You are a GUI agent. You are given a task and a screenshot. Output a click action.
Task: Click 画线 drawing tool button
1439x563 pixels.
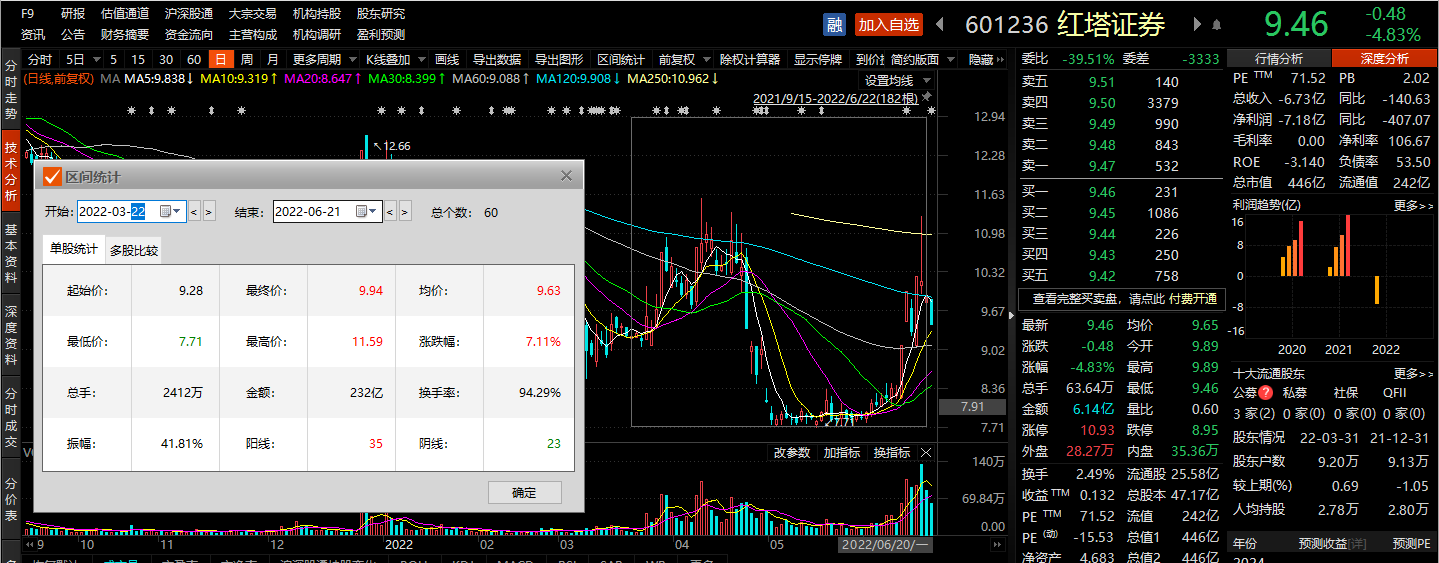pos(447,60)
